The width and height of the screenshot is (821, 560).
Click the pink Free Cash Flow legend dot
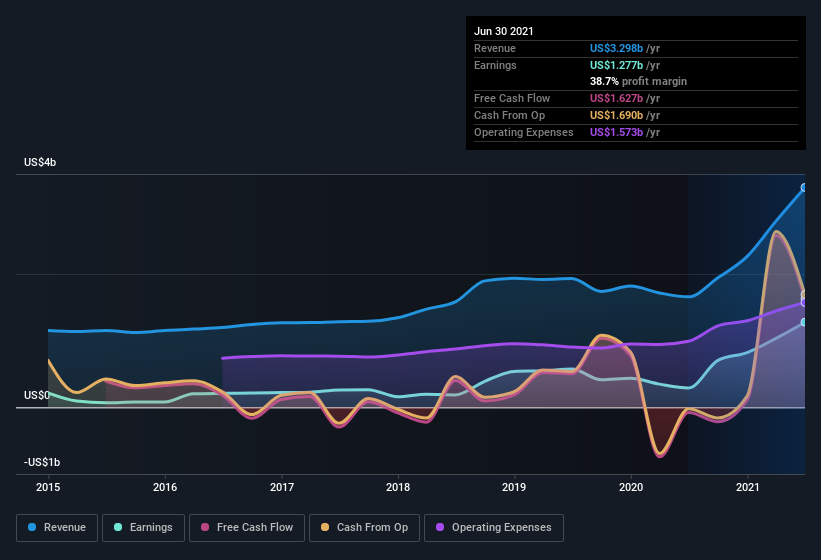point(205,527)
